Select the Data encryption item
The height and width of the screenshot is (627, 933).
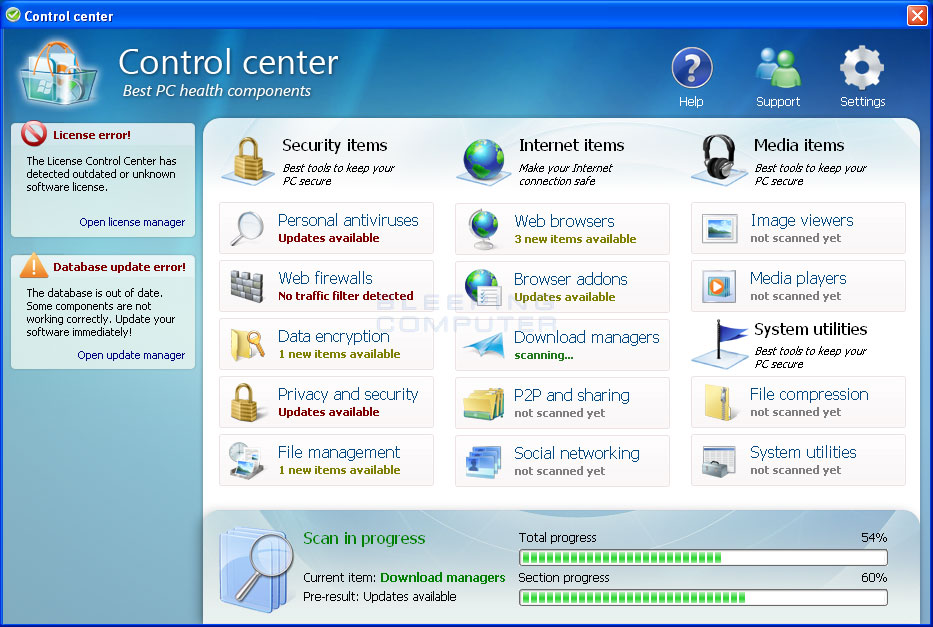tap(326, 344)
